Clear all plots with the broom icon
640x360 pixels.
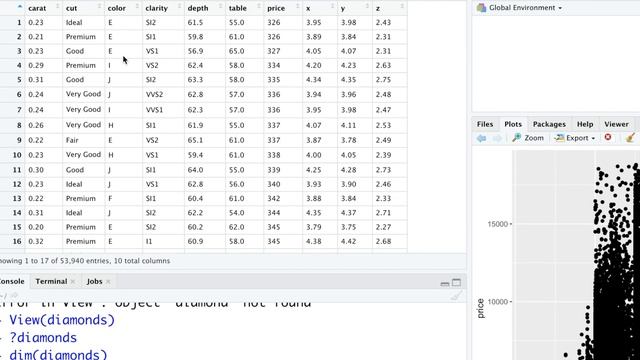tap(630, 138)
